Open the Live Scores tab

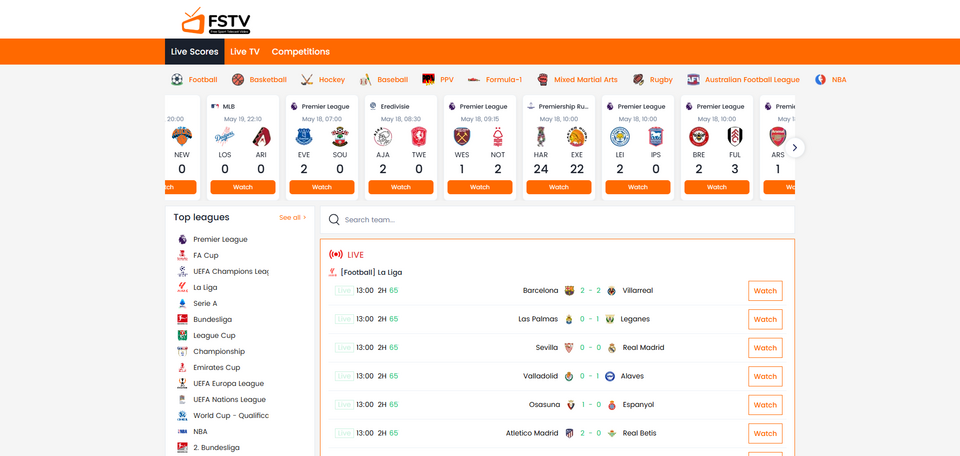pyautogui.click(x=195, y=51)
